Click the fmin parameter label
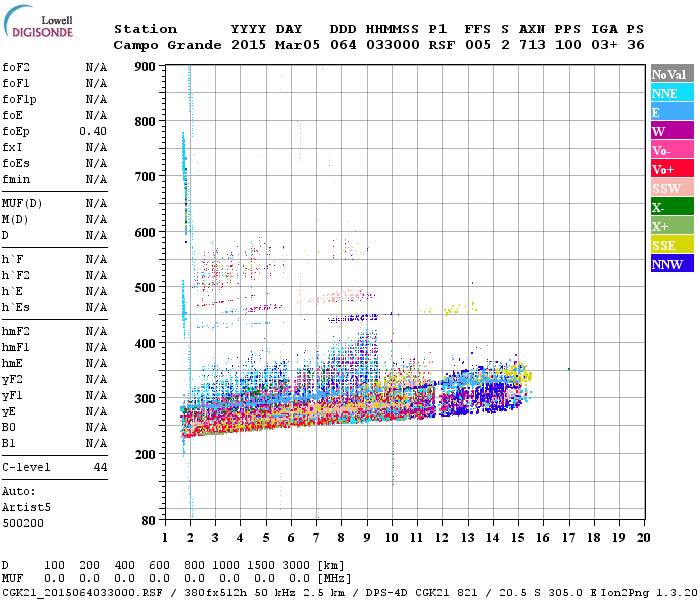700x600 pixels. pyautogui.click(x=16, y=179)
